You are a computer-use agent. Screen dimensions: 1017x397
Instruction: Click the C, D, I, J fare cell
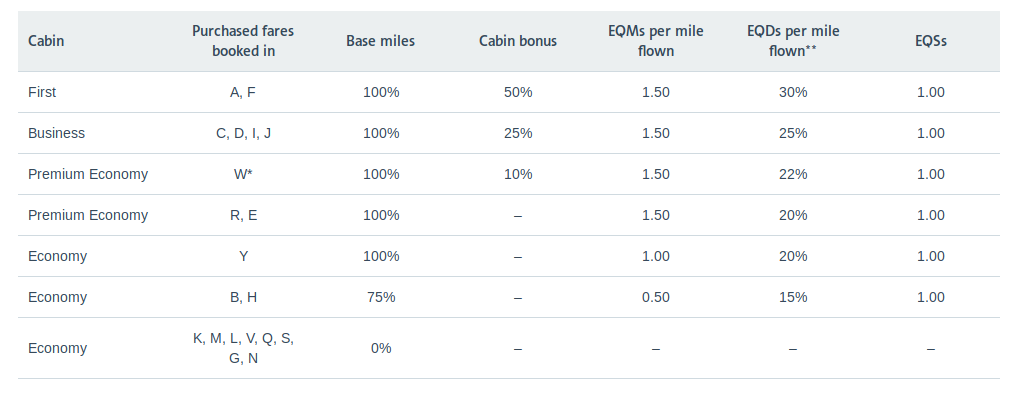coord(243,133)
